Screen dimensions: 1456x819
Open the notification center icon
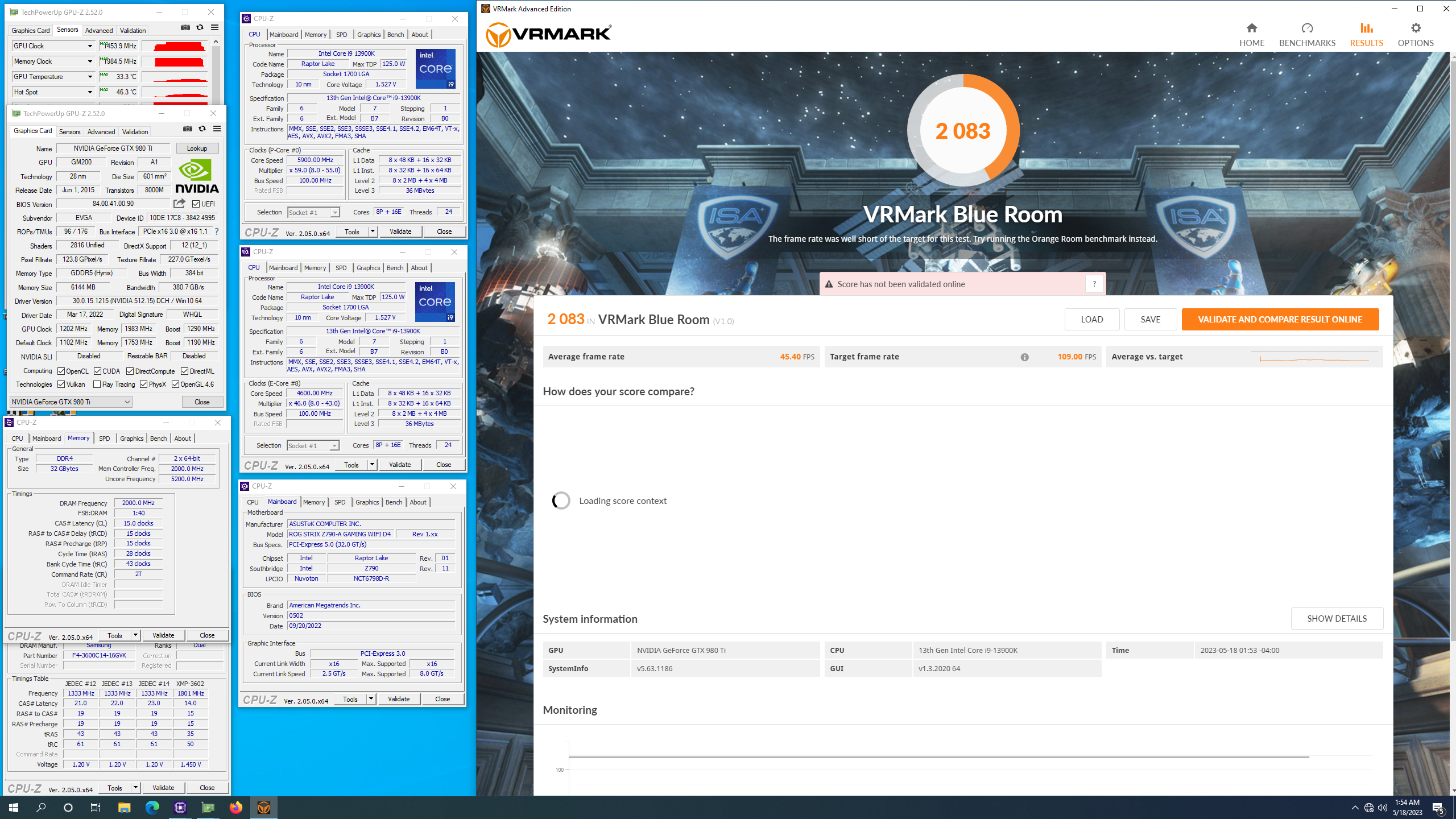tap(1438, 808)
